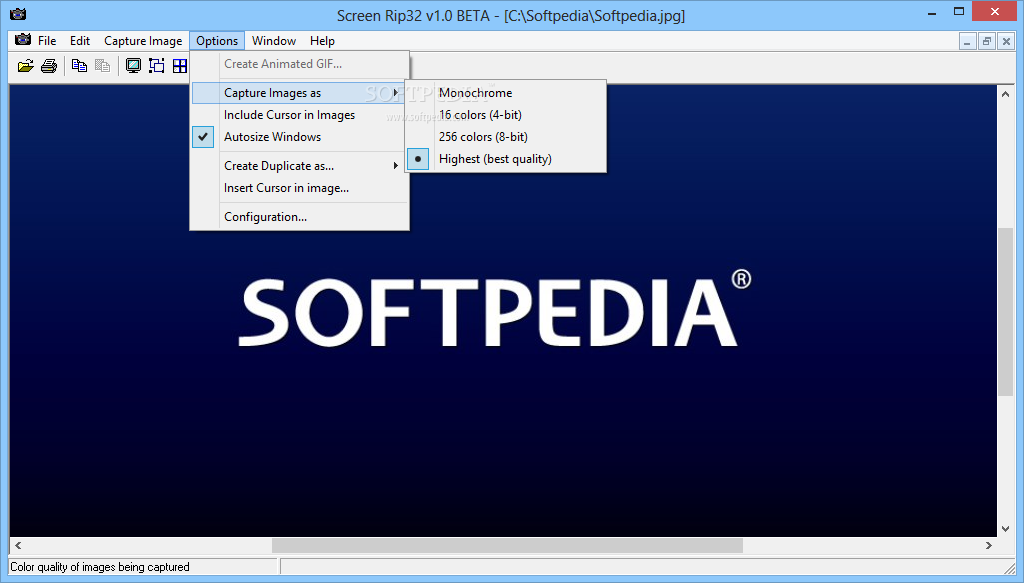Open the Help menu
The image size is (1024, 583).
point(322,40)
